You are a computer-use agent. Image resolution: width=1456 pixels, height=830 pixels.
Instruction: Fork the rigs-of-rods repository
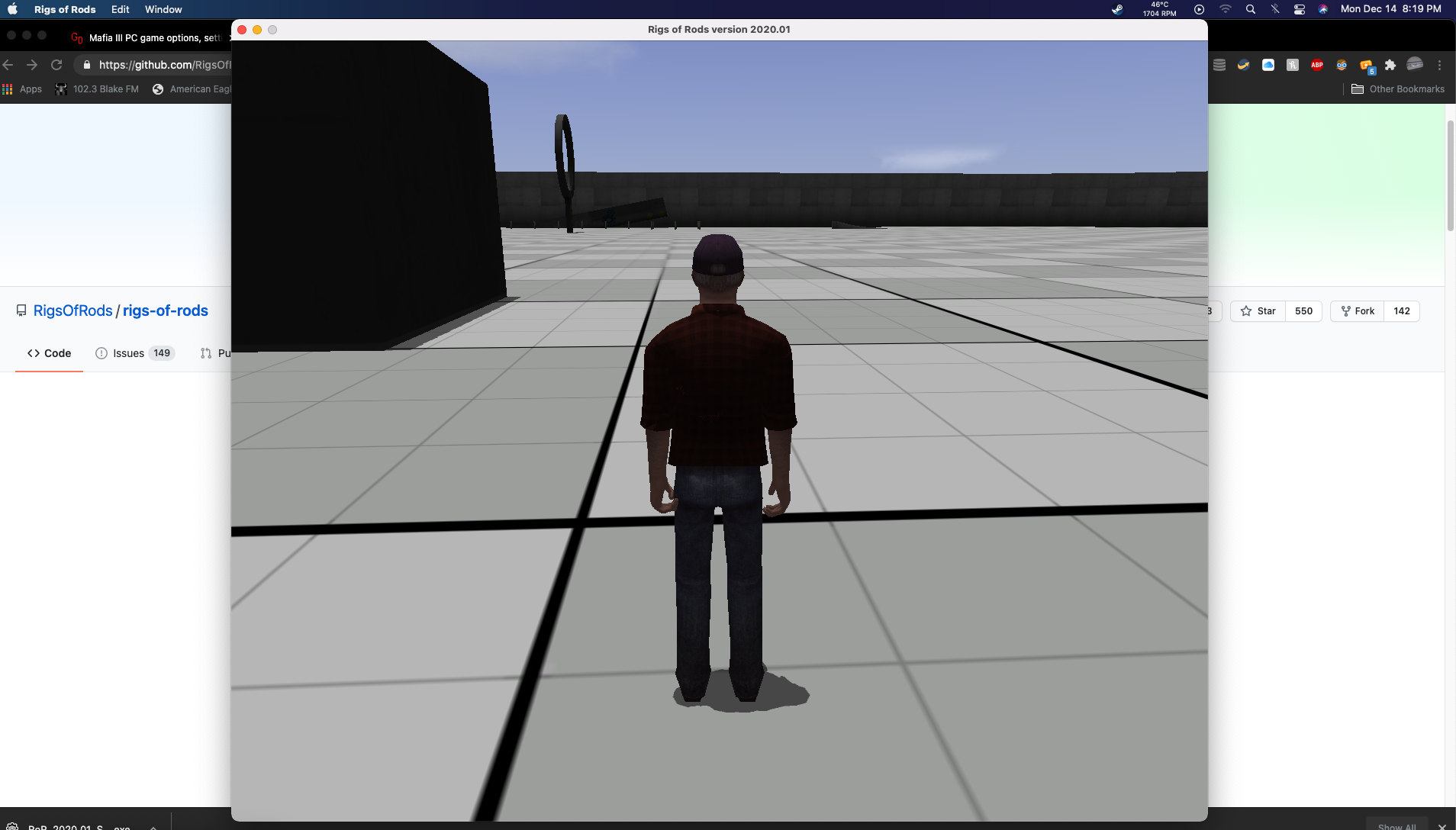tap(1358, 311)
